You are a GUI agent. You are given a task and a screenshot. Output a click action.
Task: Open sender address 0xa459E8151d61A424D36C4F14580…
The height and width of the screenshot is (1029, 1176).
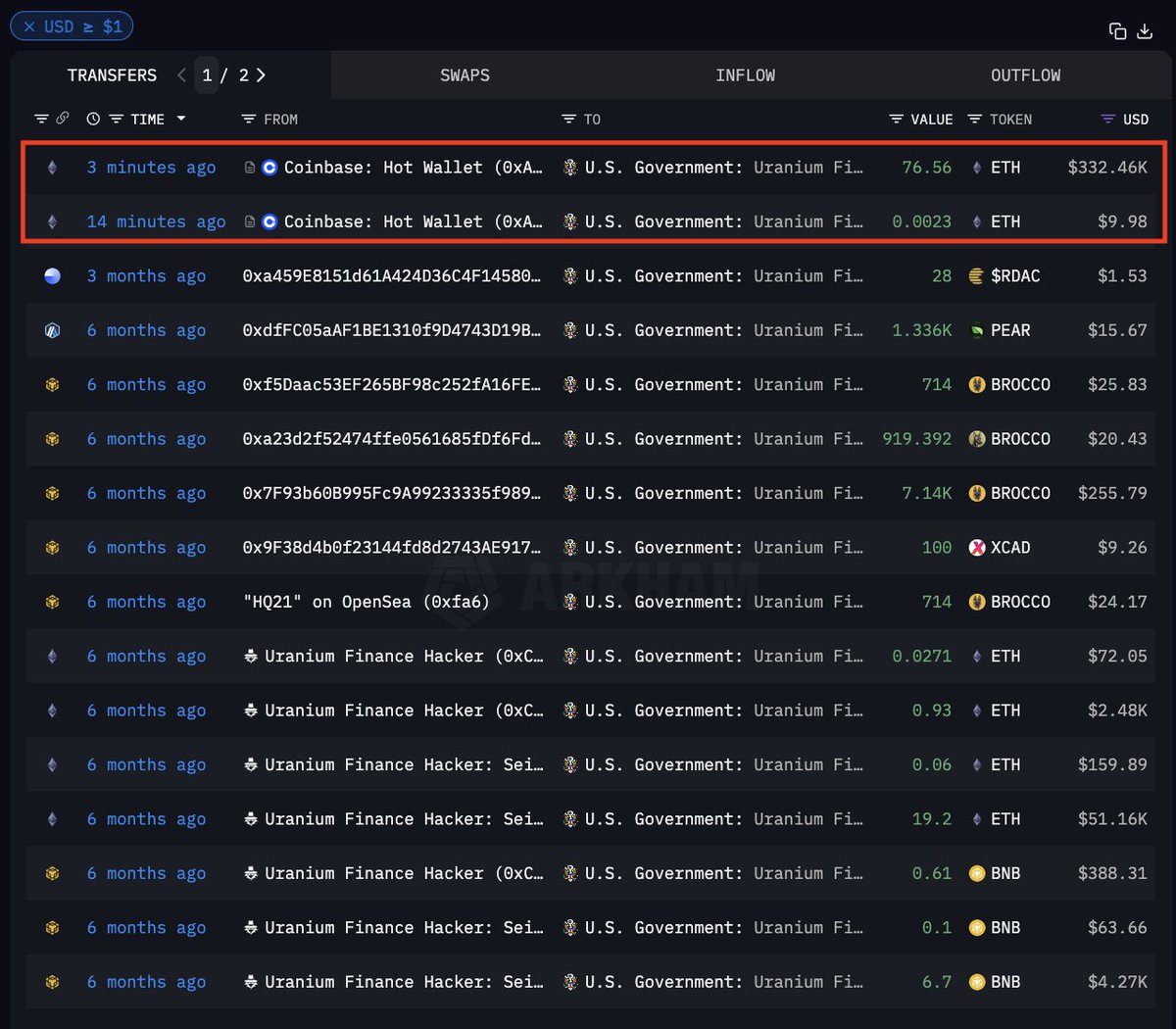[391, 276]
